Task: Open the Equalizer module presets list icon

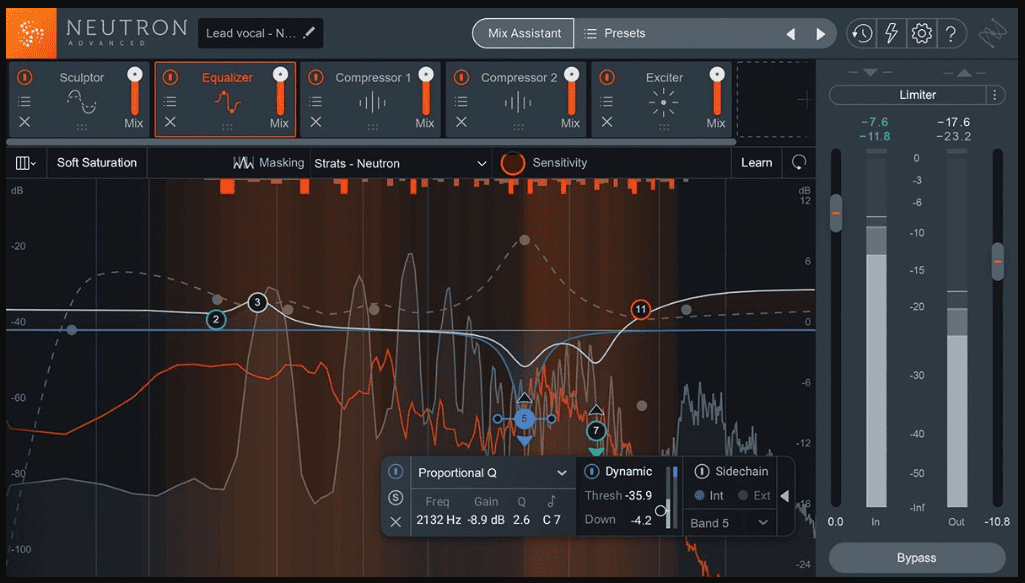Action: pos(170,101)
